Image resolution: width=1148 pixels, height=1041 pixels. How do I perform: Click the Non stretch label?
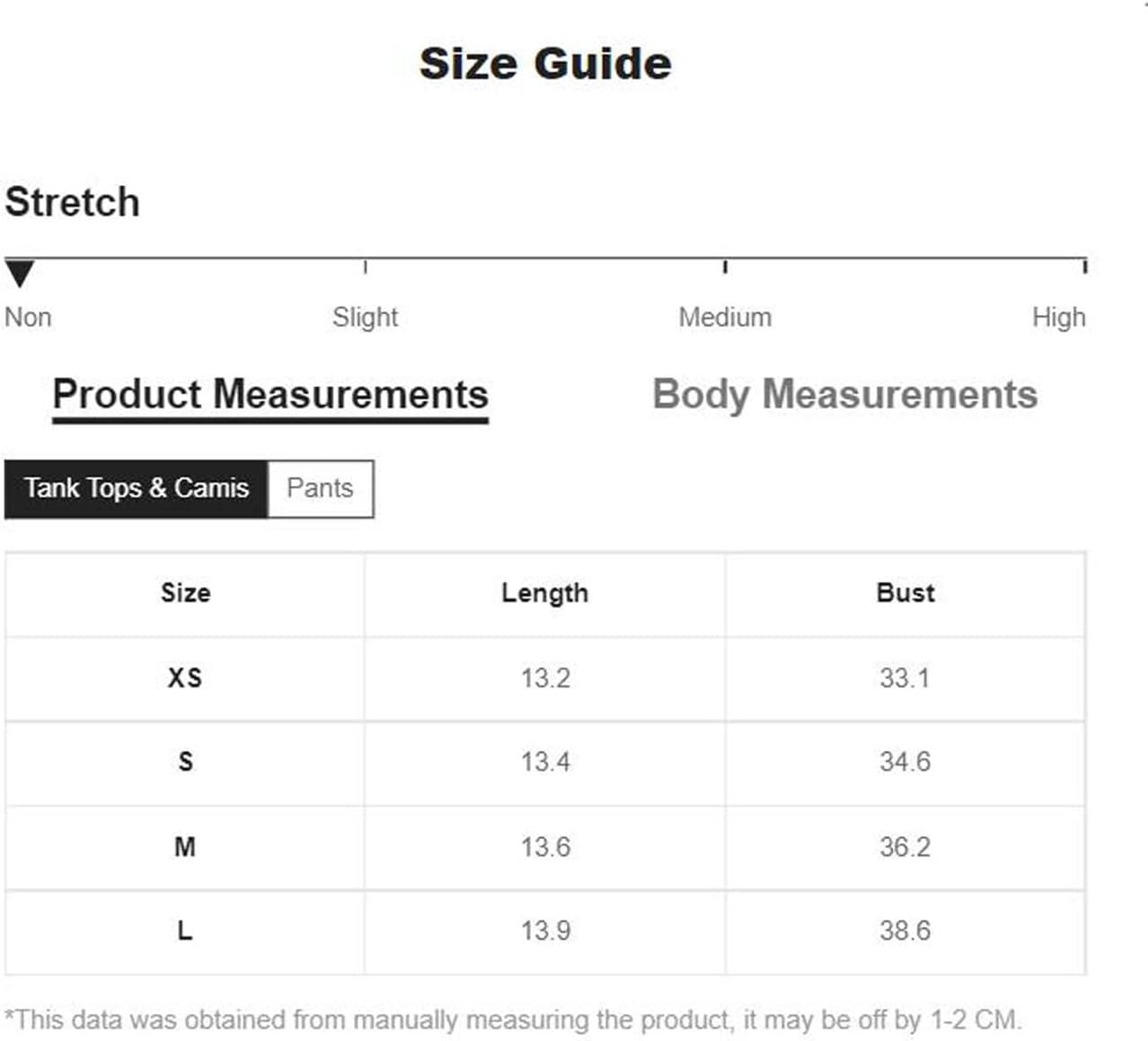coord(29,317)
